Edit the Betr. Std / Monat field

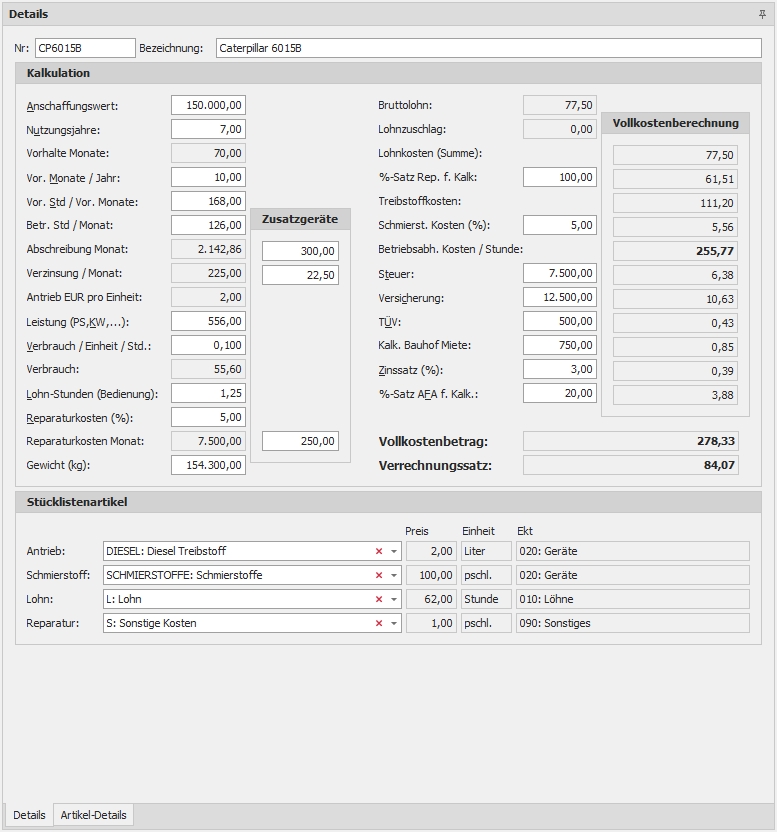(x=208, y=225)
